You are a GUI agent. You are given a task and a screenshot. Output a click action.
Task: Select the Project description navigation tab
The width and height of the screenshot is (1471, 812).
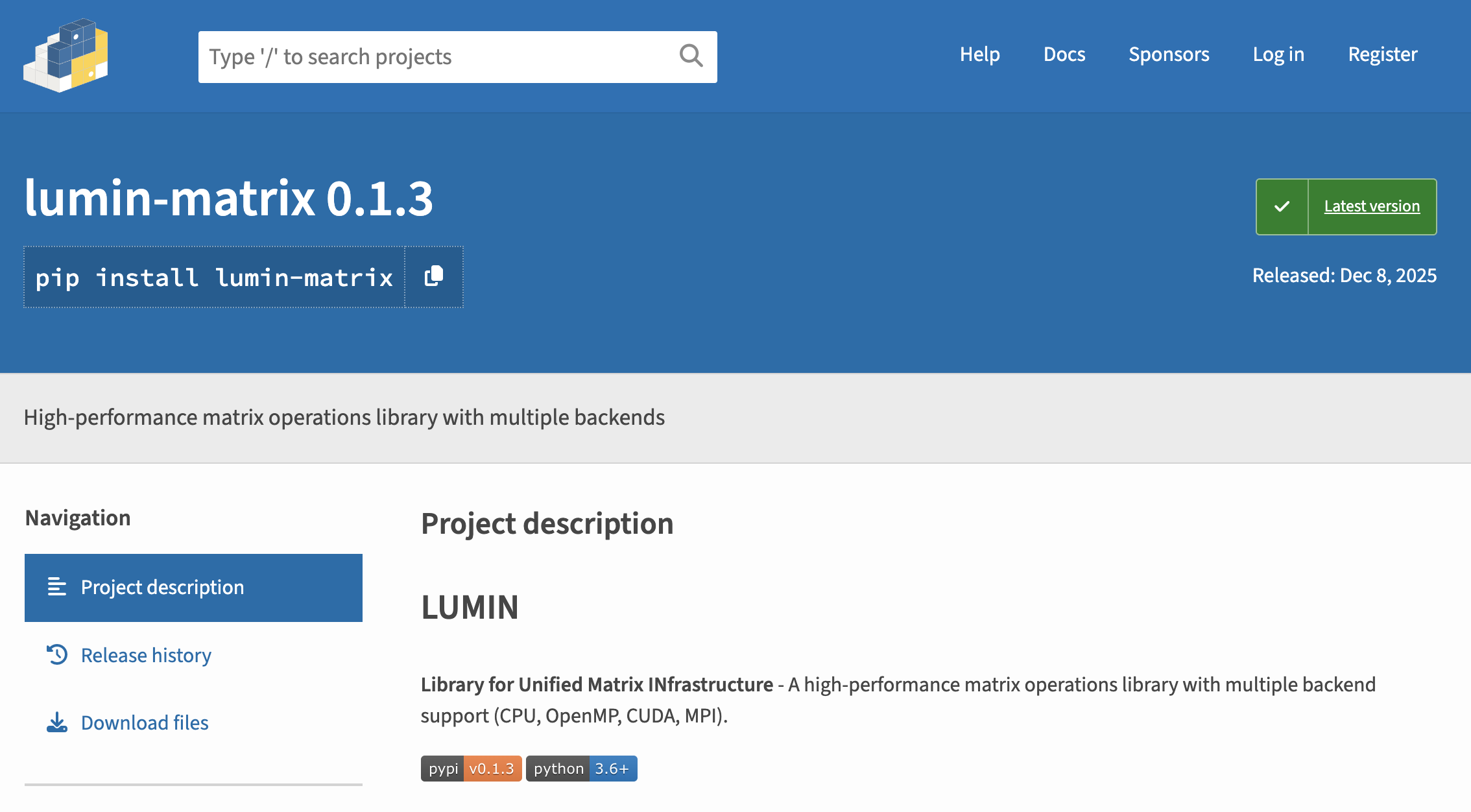tap(193, 588)
